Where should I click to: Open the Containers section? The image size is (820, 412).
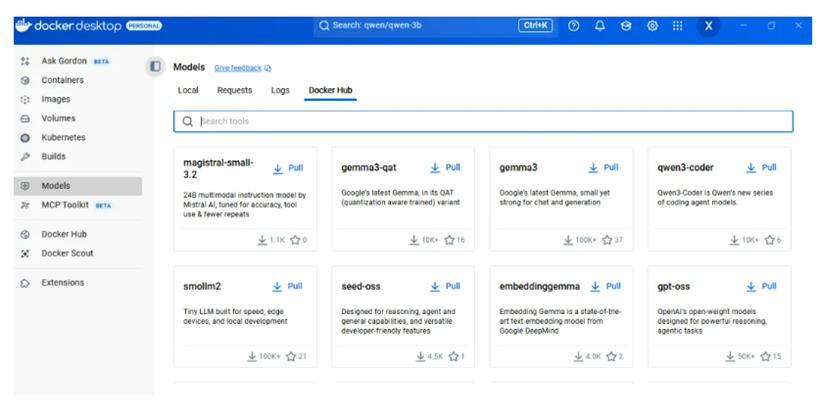pos(62,80)
